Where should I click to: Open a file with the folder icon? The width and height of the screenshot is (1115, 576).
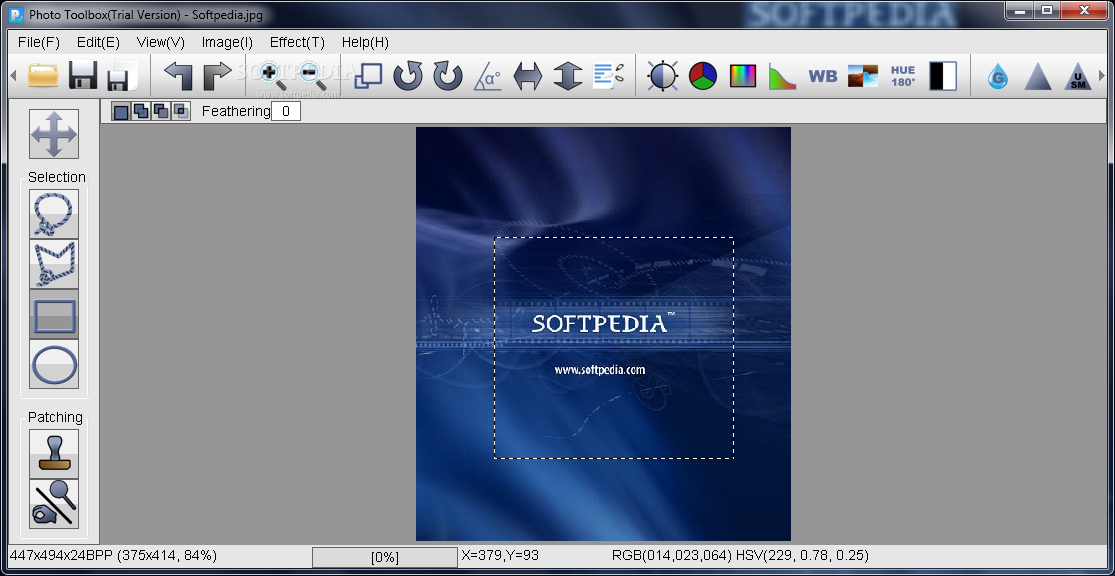[43, 75]
